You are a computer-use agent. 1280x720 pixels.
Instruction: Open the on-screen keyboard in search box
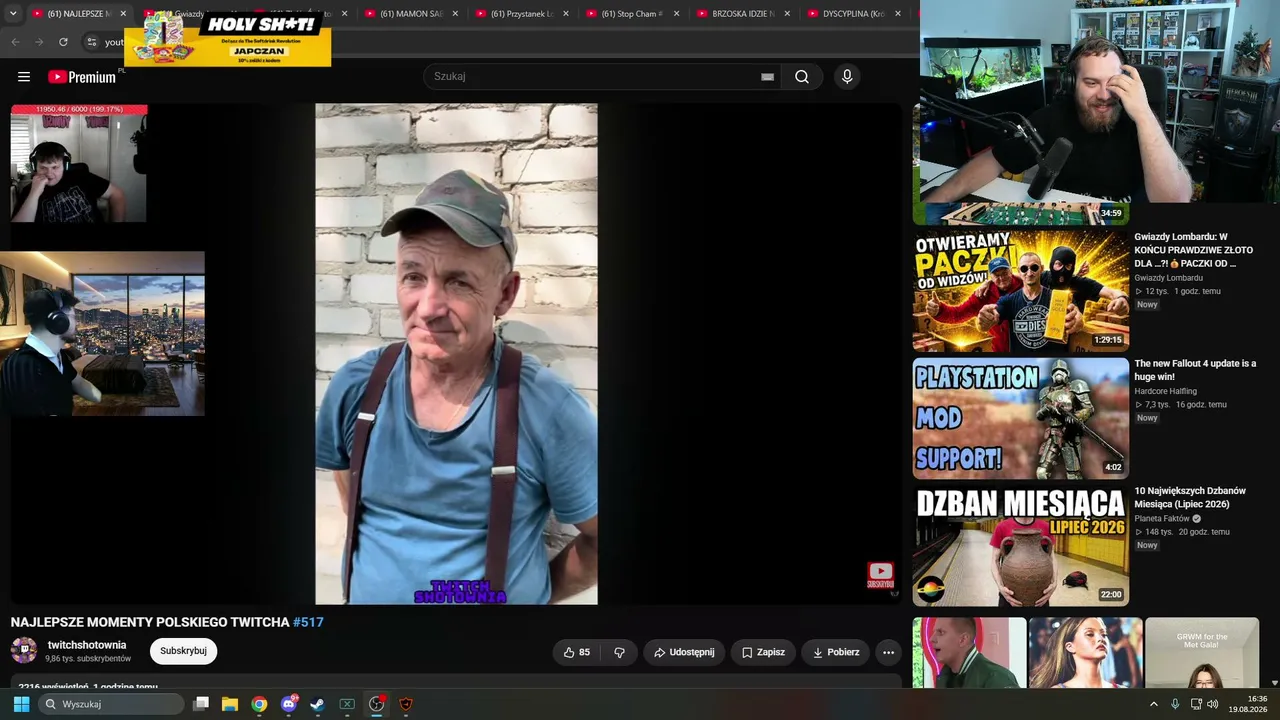pos(767,77)
